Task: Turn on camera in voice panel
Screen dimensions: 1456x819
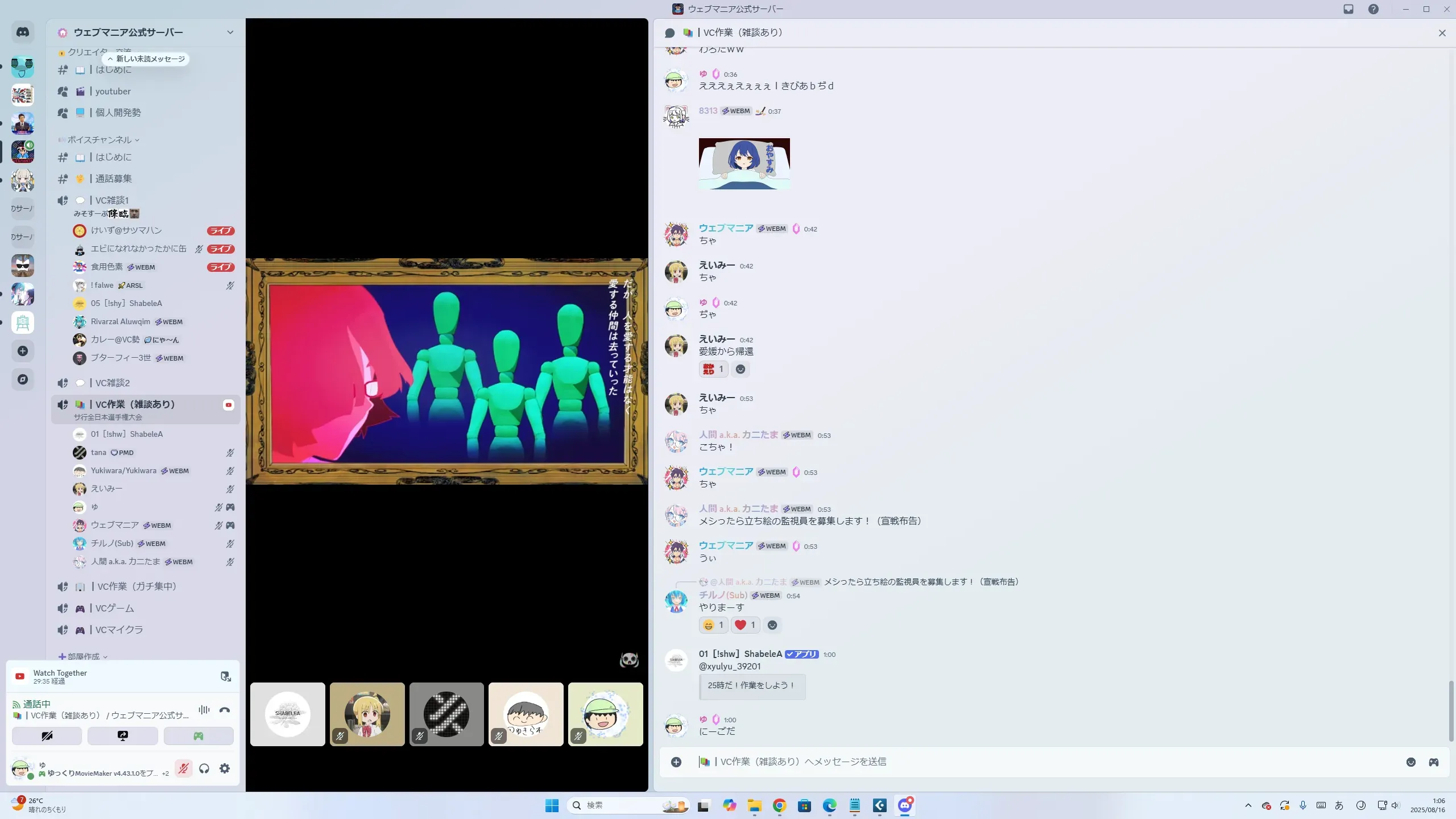Action: pyautogui.click(x=47, y=736)
